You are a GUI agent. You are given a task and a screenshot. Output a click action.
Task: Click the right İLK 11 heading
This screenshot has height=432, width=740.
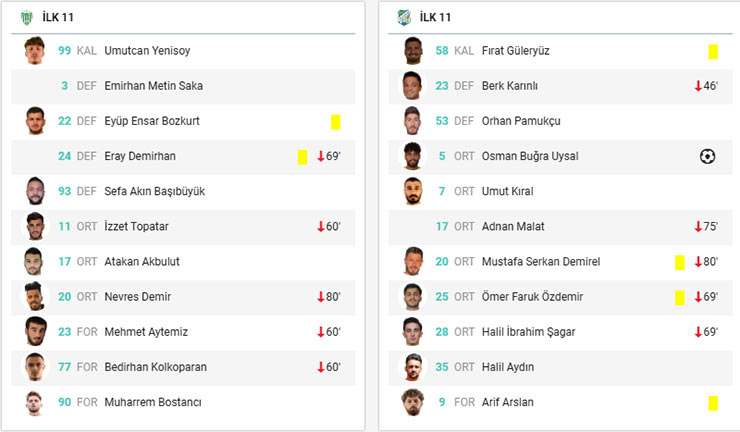click(436, 17)
